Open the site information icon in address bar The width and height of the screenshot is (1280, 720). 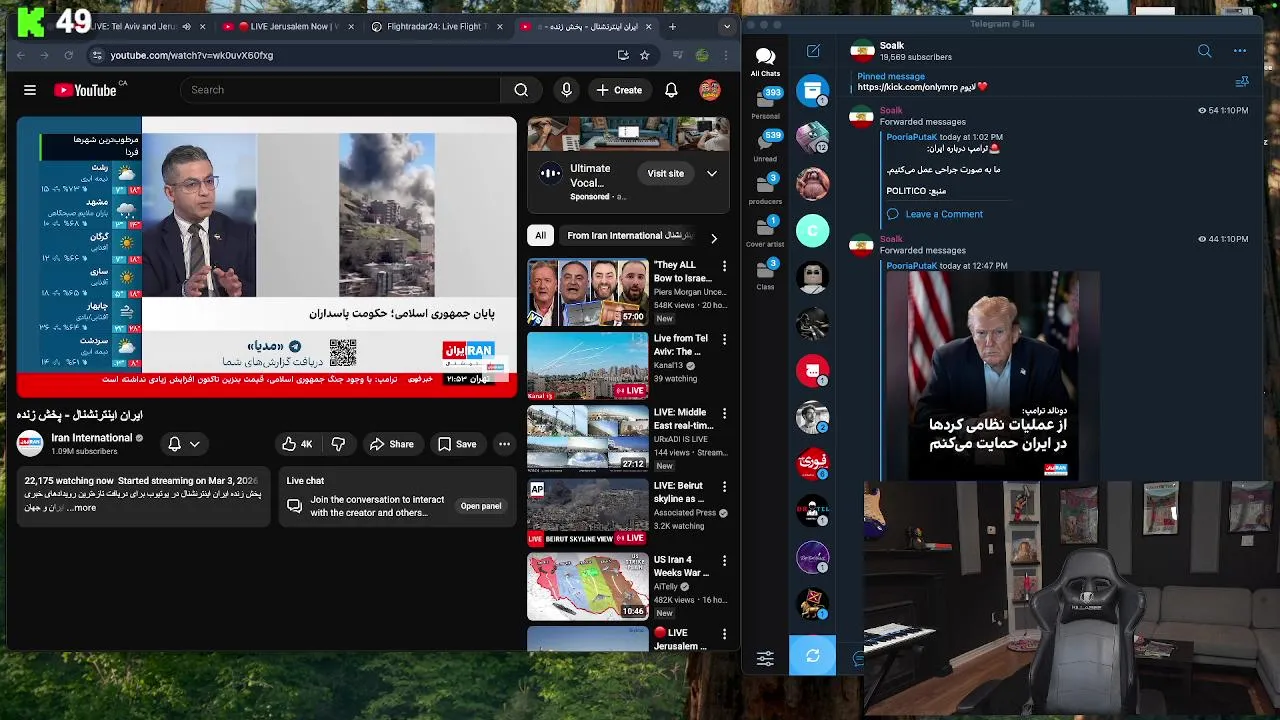96,55
